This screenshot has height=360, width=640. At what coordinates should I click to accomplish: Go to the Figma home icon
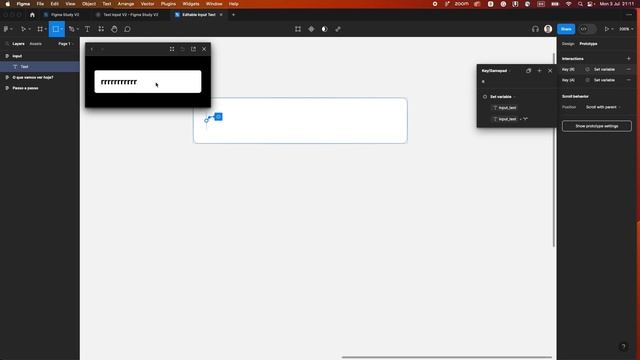coord(32,15)
